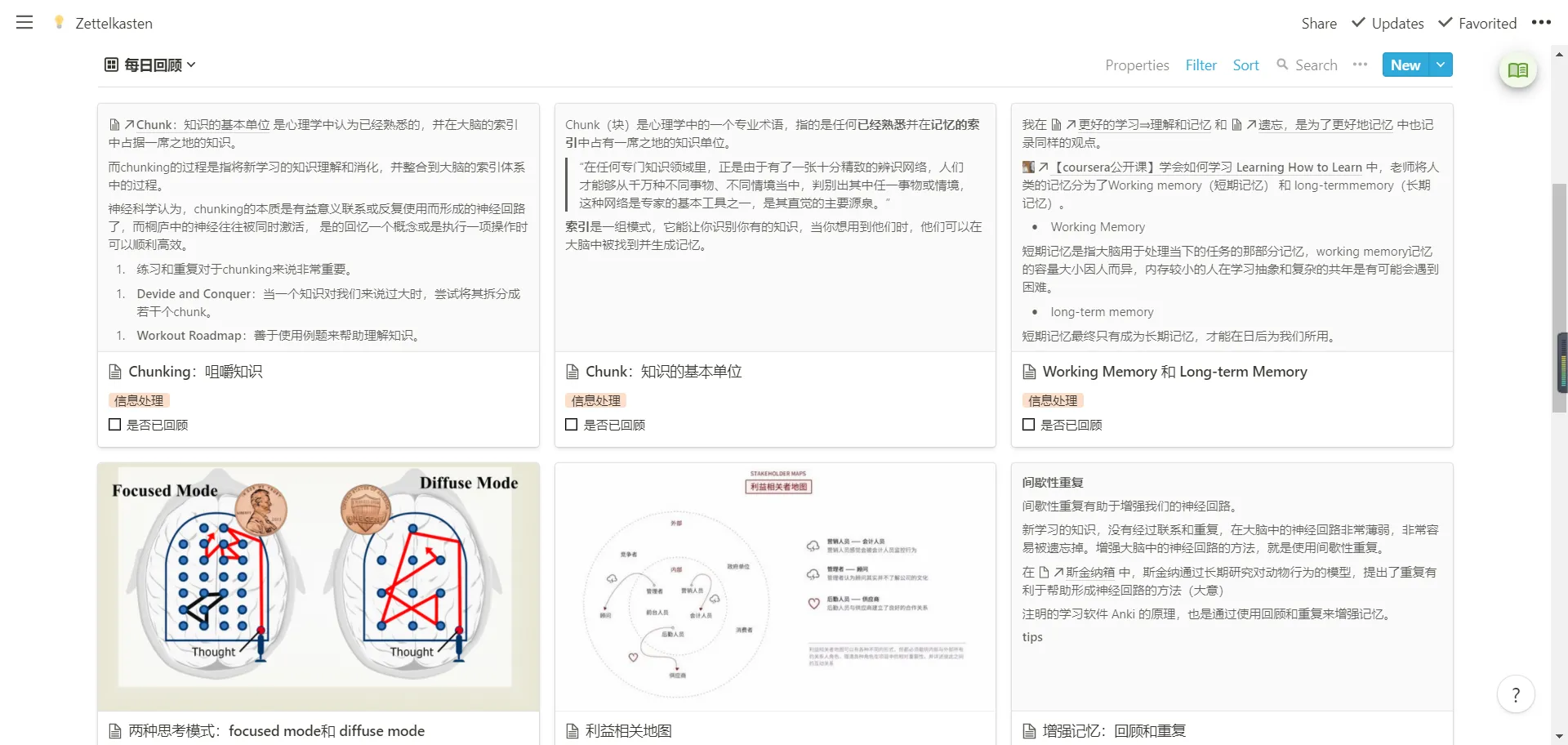This screenshot has height=745, width=1568.
Task: Click the page icon on 利益相关地图 card
Action: [x=572, y=730]
